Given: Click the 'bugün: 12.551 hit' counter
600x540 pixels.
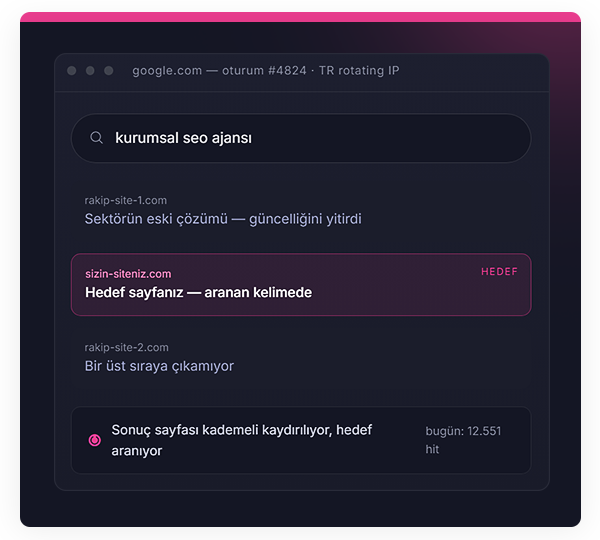Looking at the screenshot, I should point(463,440).
